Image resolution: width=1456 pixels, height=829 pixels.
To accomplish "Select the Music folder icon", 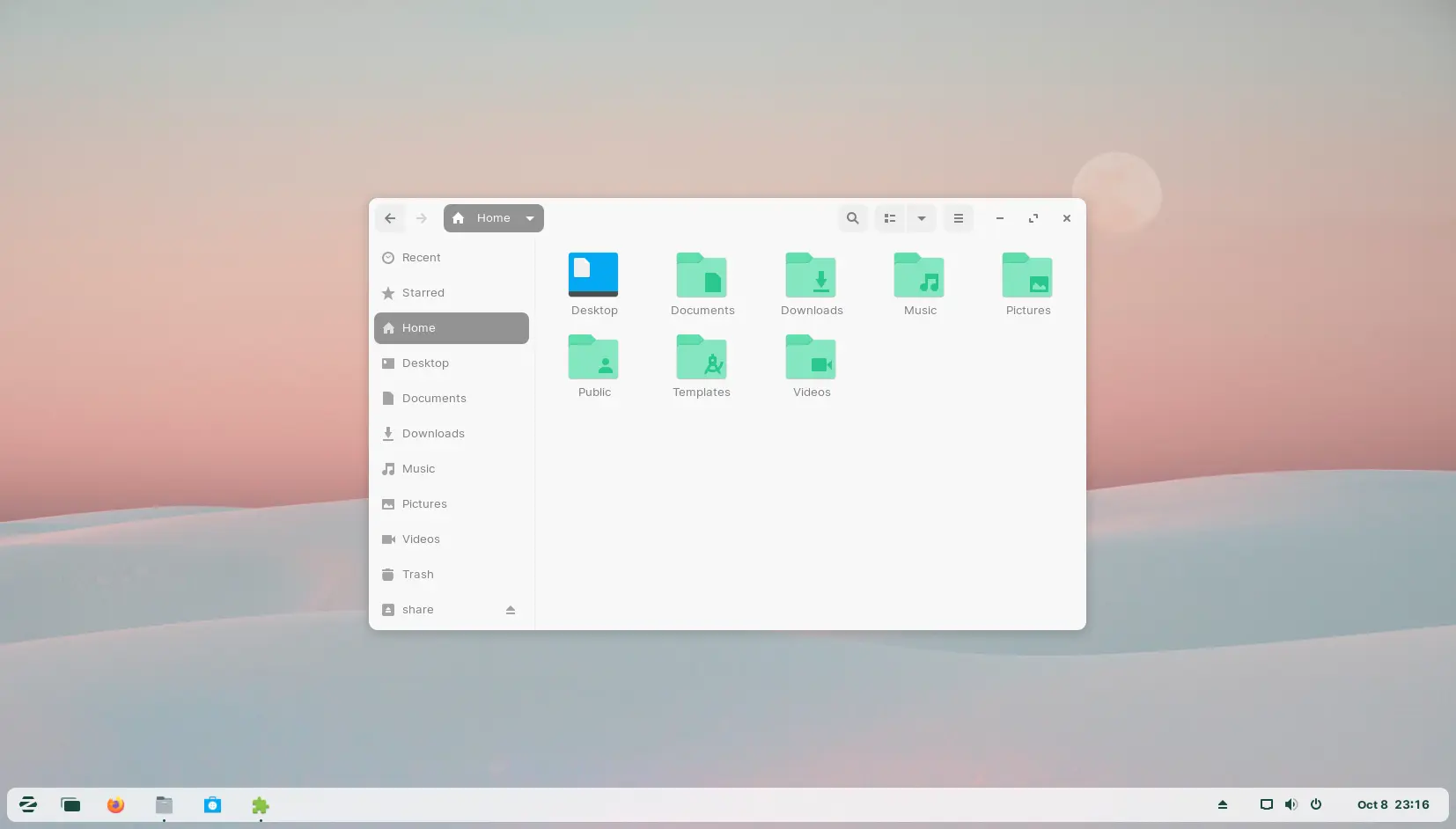I will click(x=919, y=275).
